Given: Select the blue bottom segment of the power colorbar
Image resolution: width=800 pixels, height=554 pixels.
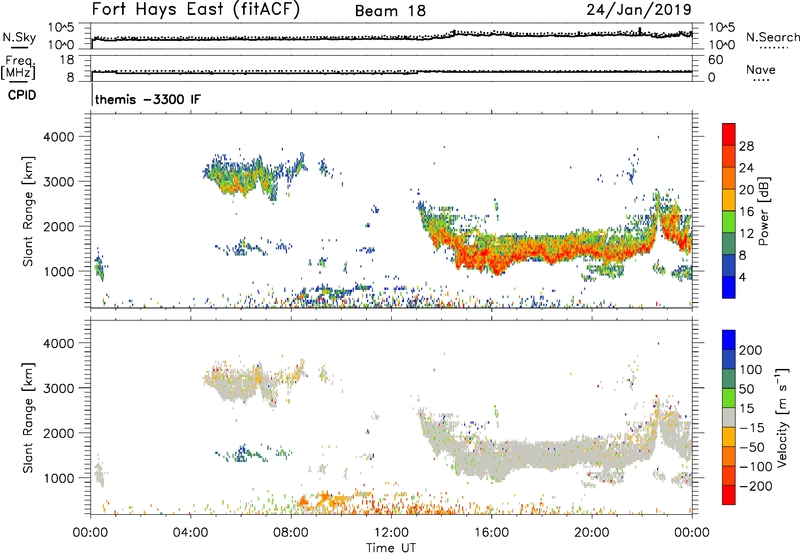Looking at the screenshot, I should tap(729, 287).
